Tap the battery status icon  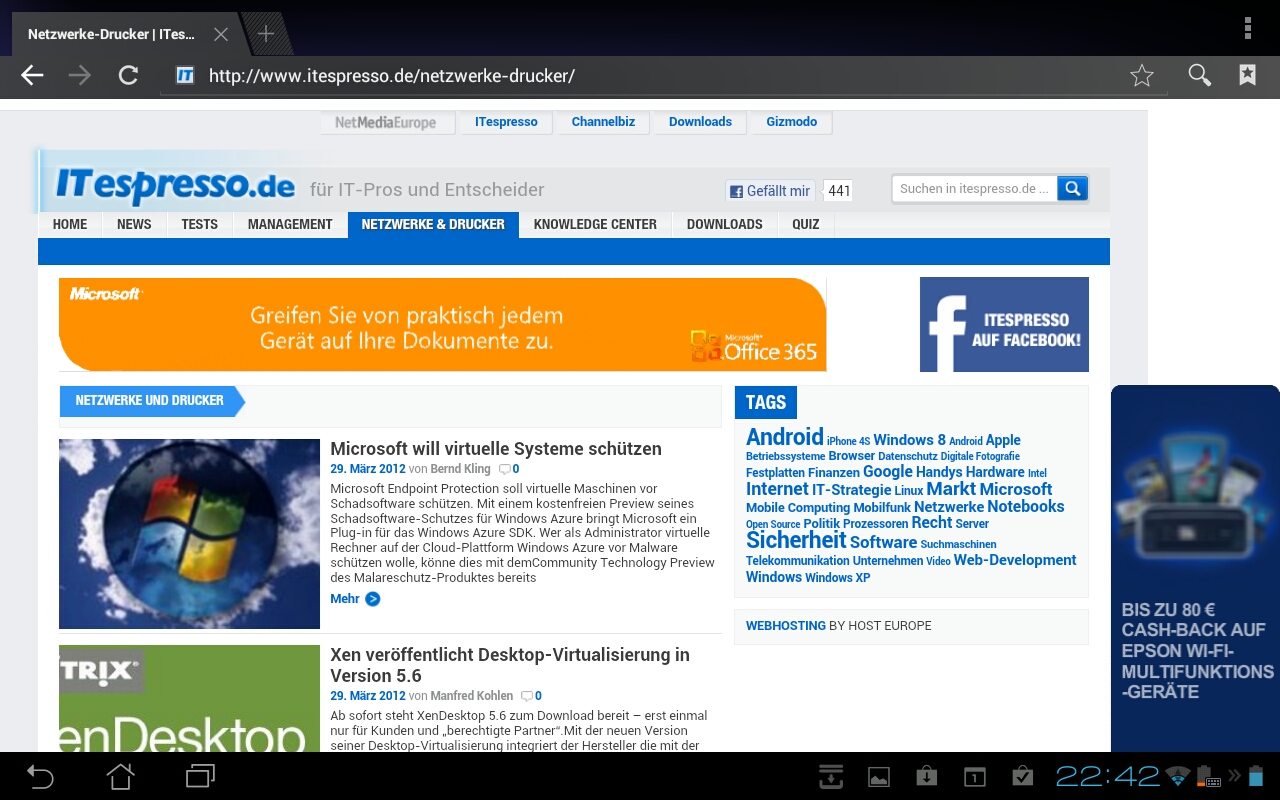pyautogui.click(x=1256, y=776)
